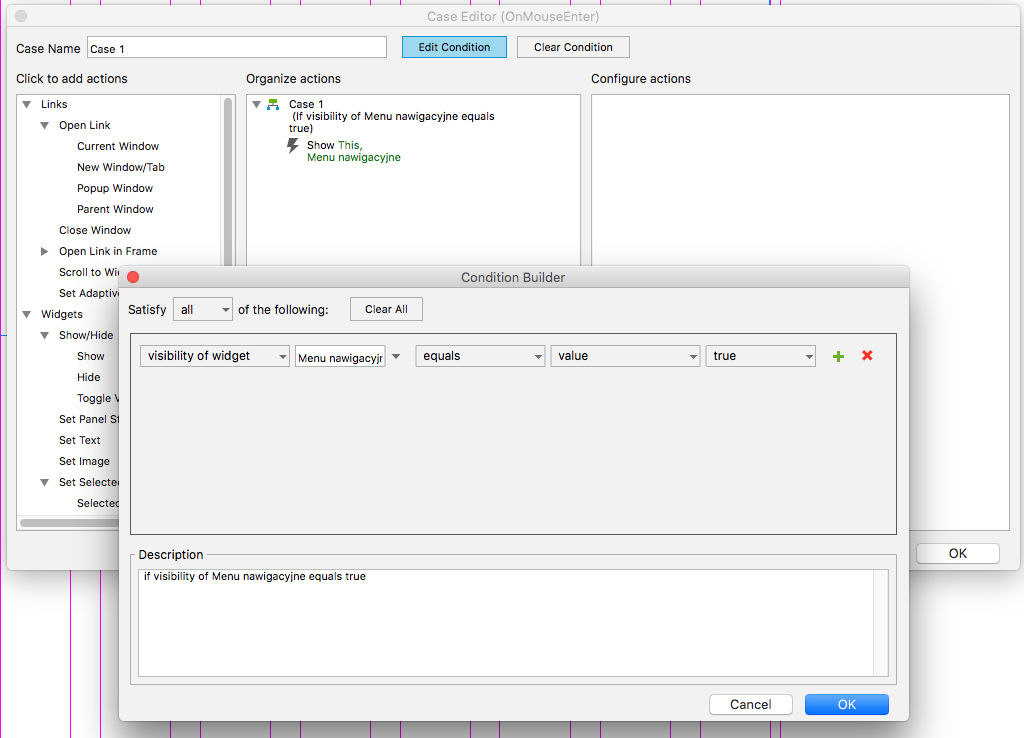
Task: Open the 'true' value dropdown
Action: (x=760, y=355)
